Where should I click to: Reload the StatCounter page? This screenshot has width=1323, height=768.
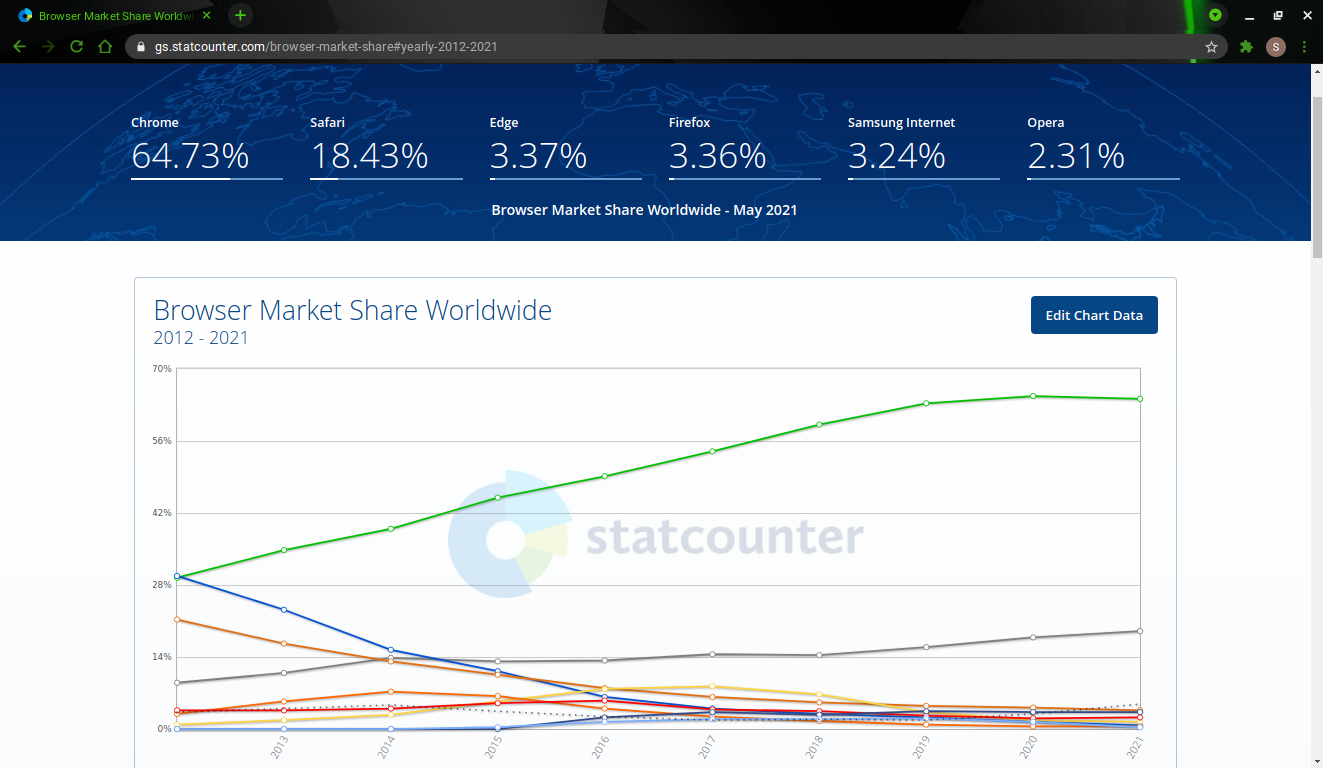click(x=76, y=47)
